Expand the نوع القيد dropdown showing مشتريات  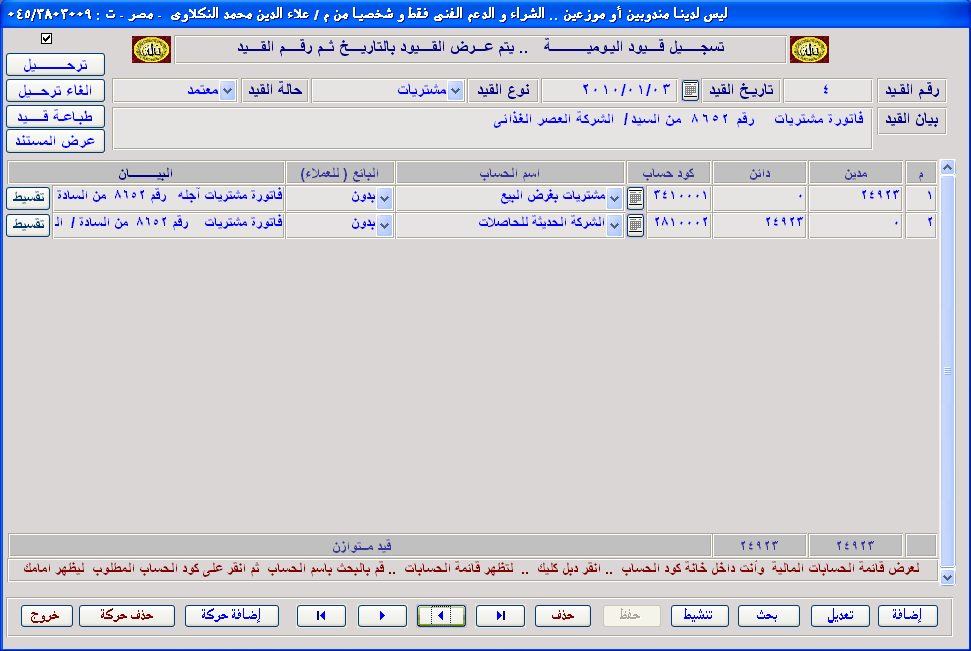click(455, 91)
